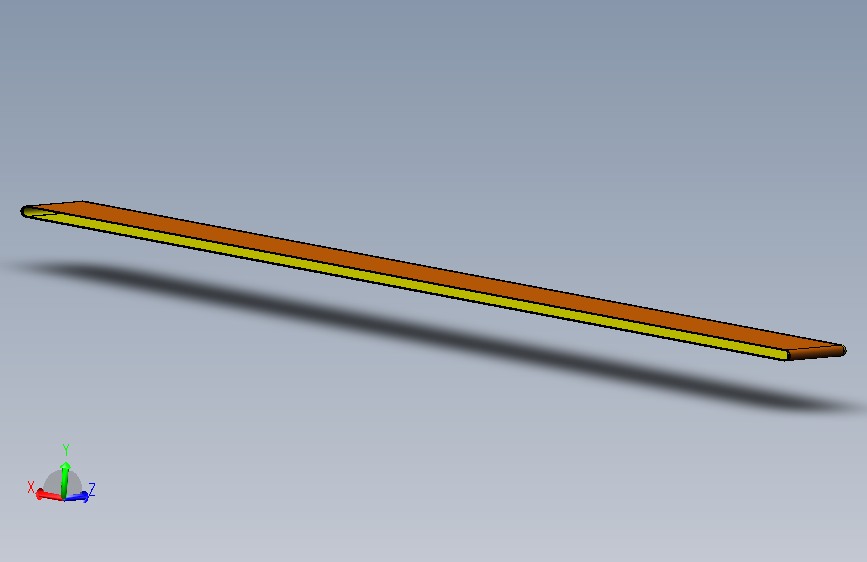The image size is (867, 562).
Task: Click the blue Z axis arrow of the triad
Action: [77, 497]
